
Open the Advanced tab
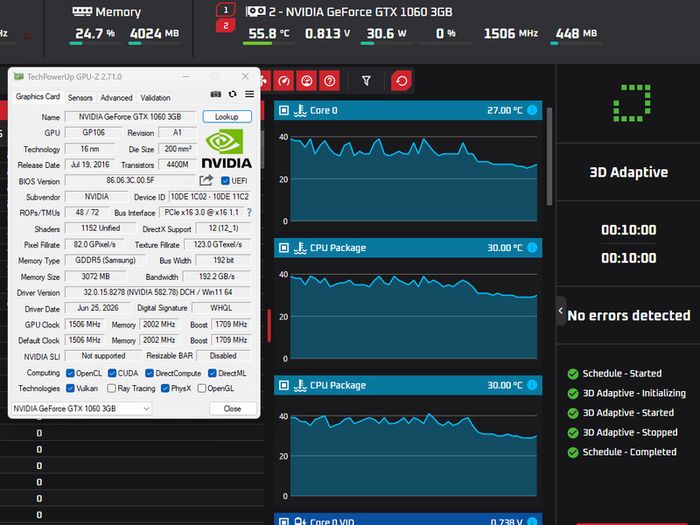click(116, 98)
